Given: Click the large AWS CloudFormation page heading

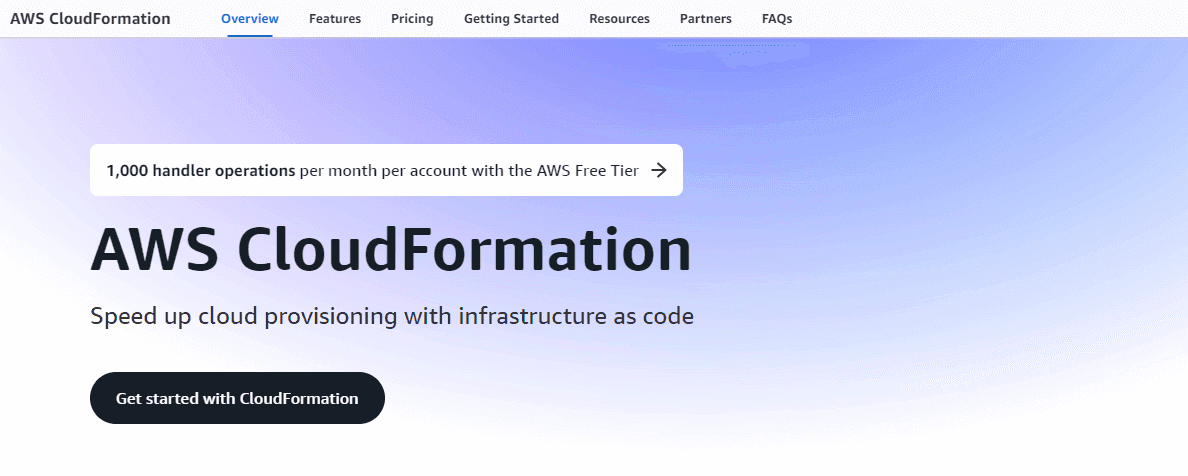Looking at the screenshot, I should (391, 251).
